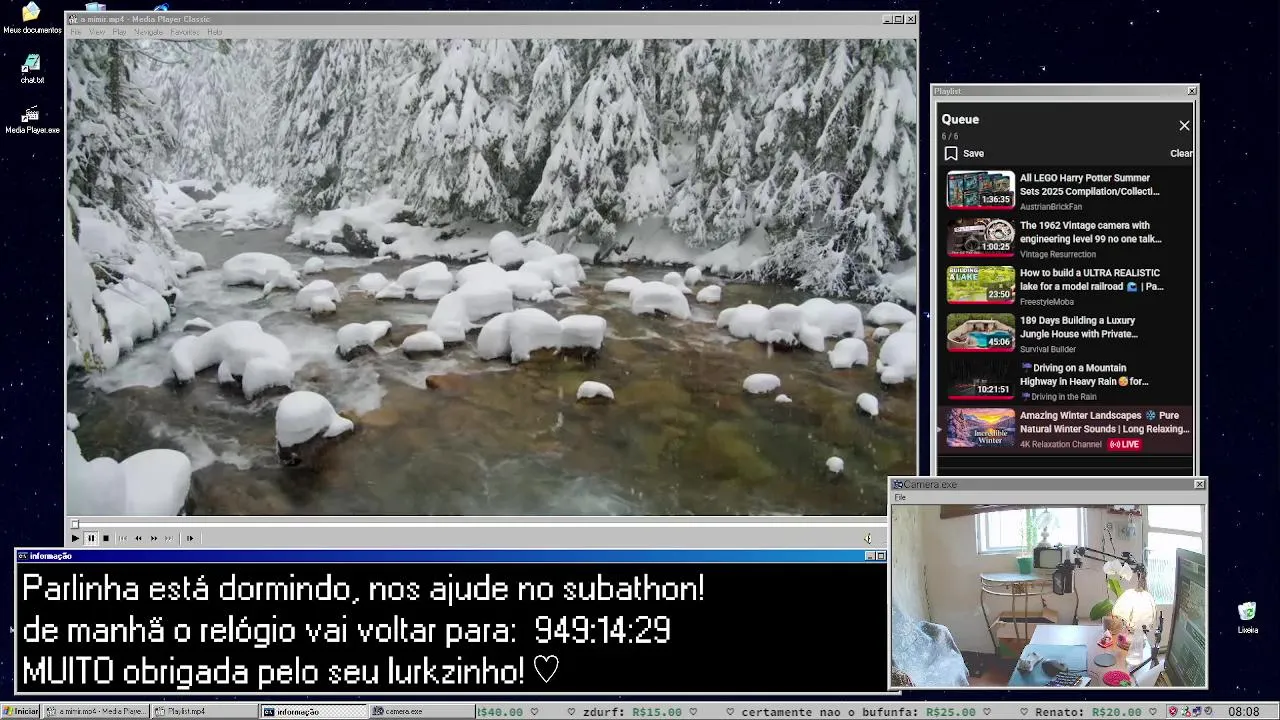Click the channel name Vintage Resurrection

tap(1058, 254)
